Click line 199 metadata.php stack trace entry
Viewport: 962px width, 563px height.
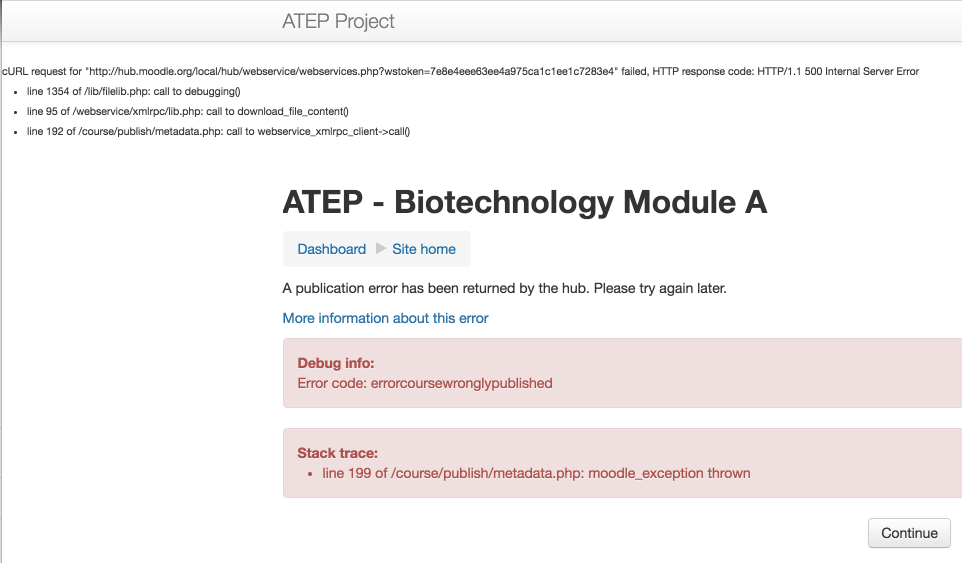[536, 473]
